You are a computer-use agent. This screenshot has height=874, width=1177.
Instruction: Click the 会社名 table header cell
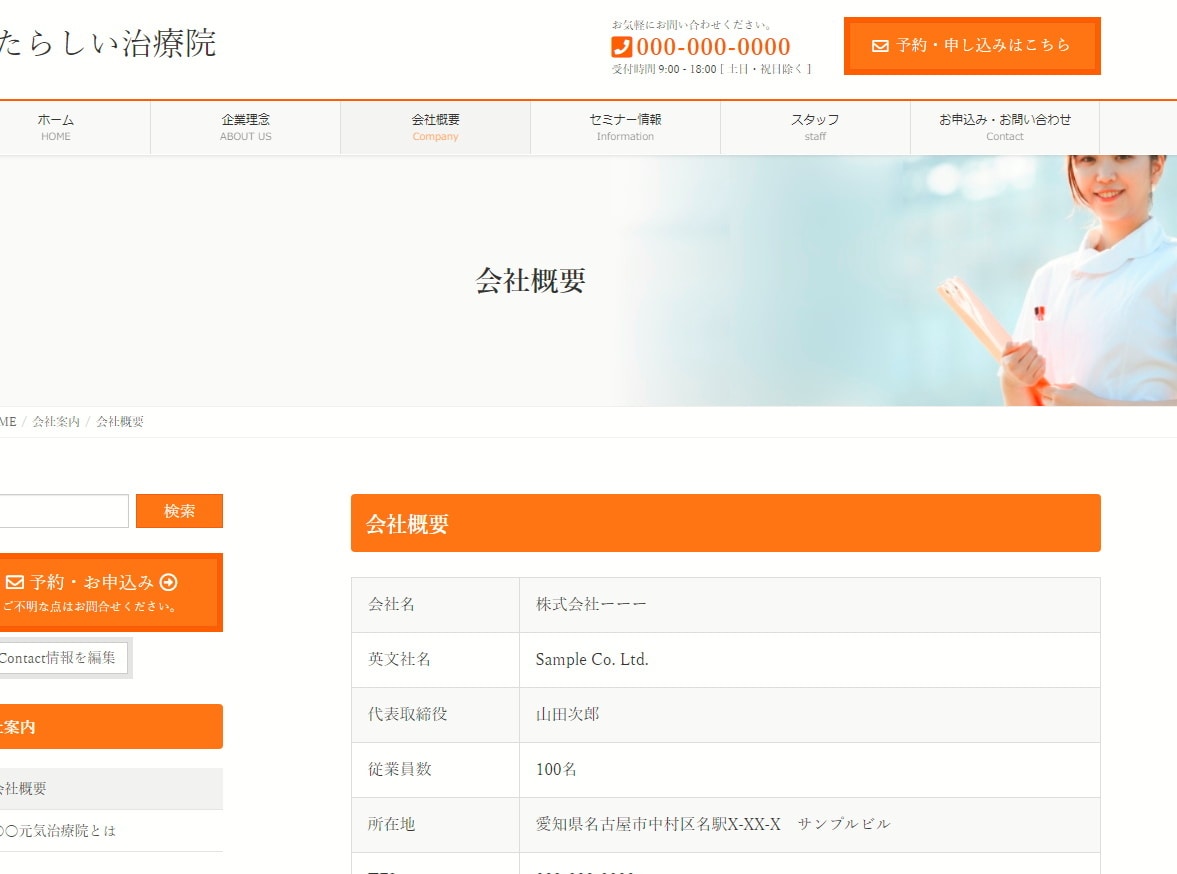pos(435,604)
